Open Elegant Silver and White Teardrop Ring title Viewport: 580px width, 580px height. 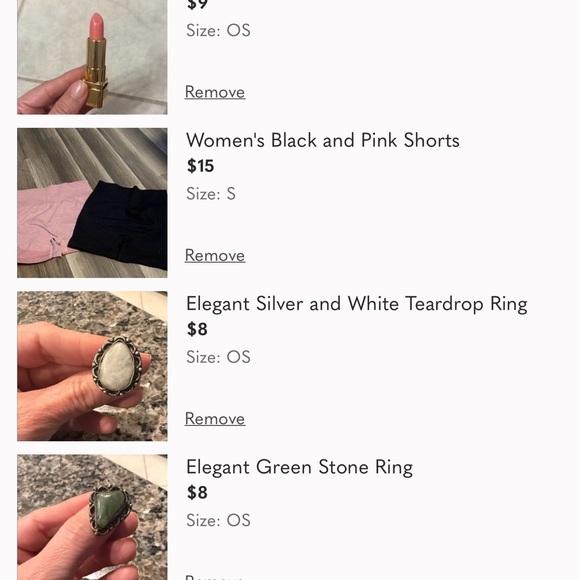click(x=357, y=304)
